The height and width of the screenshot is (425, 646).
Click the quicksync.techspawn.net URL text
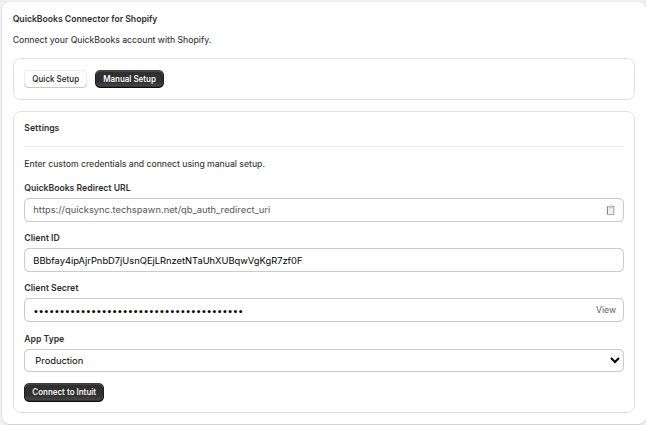[151, 210]
